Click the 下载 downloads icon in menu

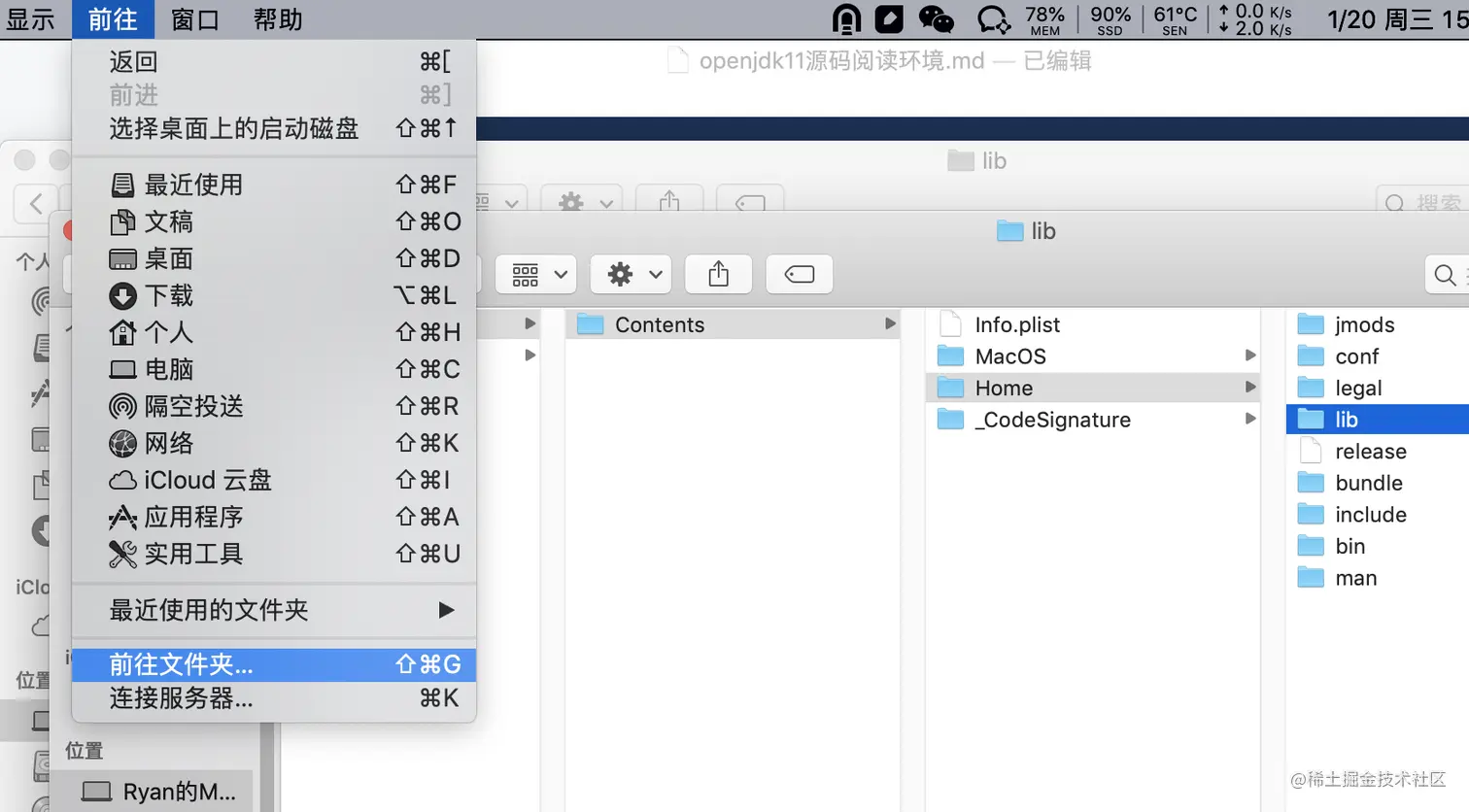coord(122,295)
